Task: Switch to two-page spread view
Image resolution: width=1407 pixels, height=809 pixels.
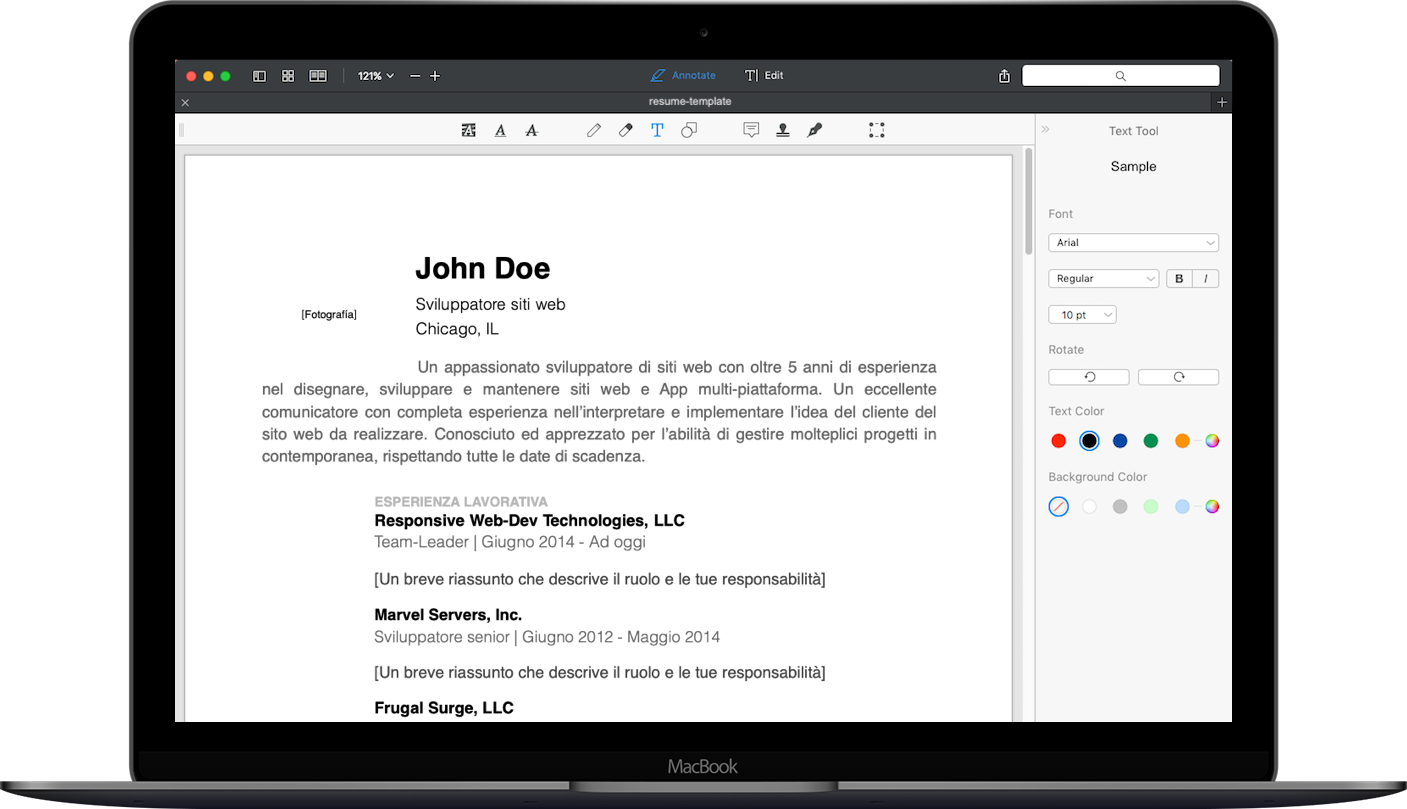Action: 318,76
